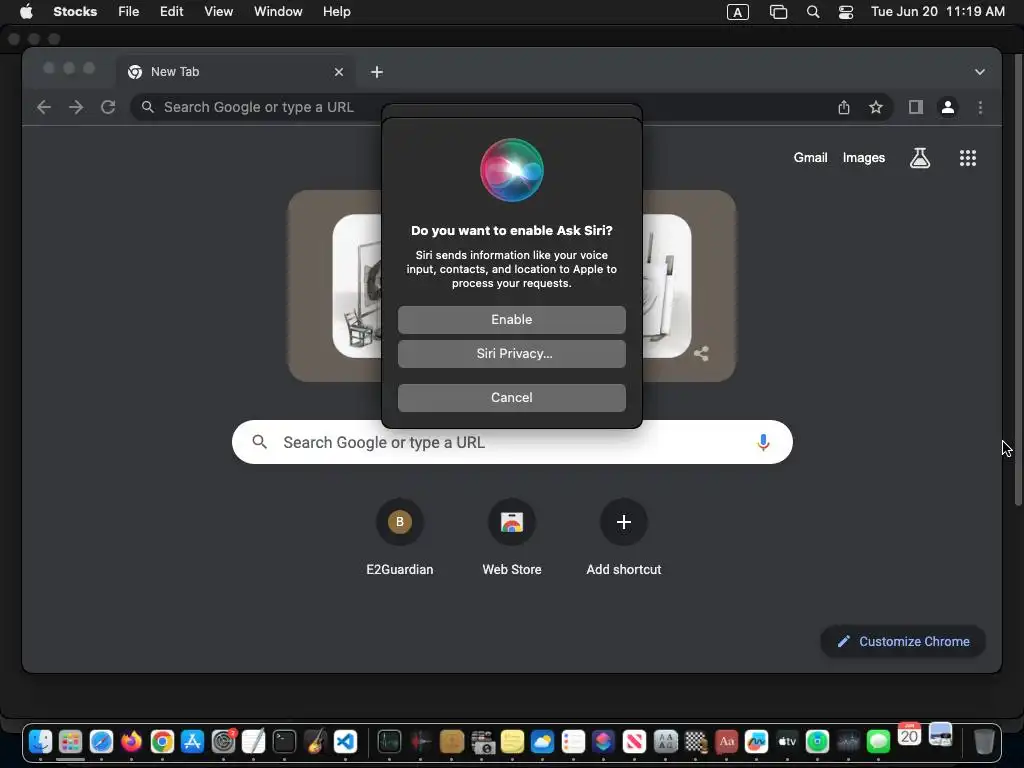
Task: Open TextEdit from the Dock
Action: 253,742
